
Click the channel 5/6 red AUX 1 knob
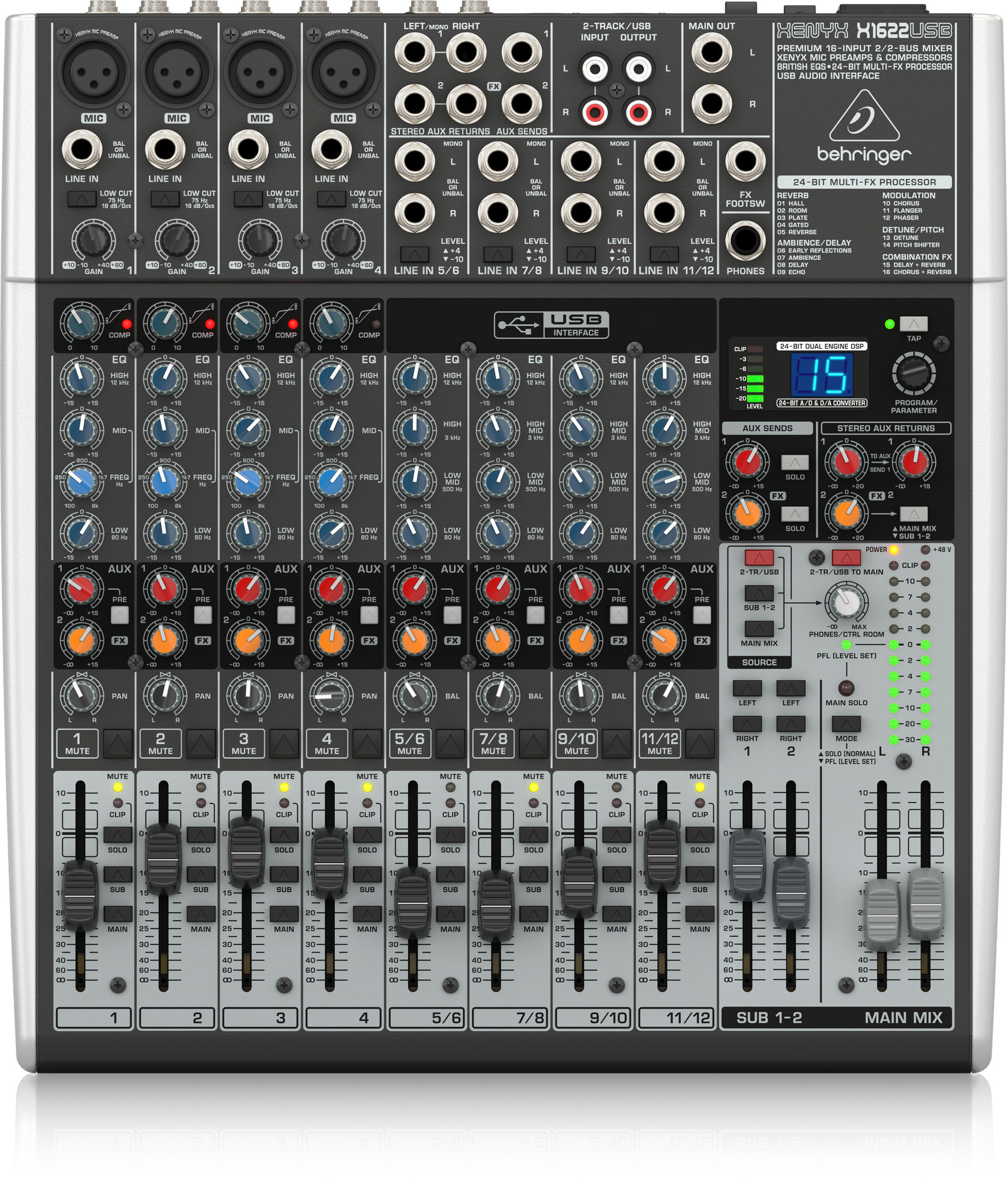[414, 589]
